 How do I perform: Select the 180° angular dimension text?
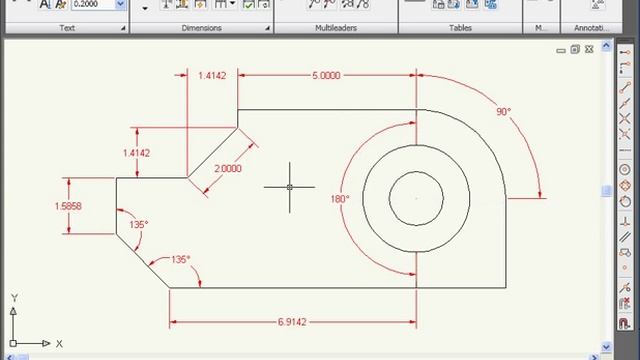[340, 199]
